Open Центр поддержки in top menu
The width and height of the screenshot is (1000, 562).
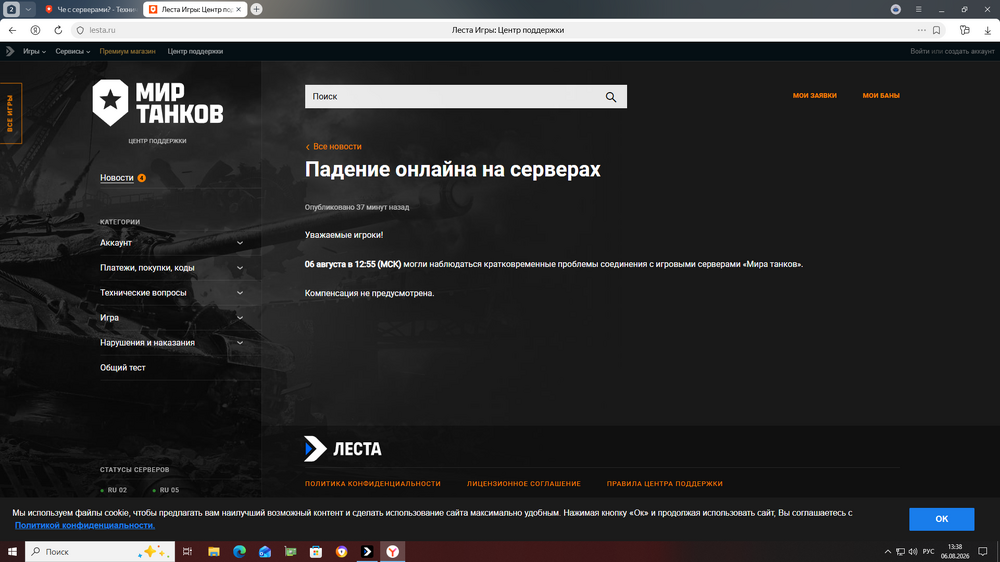[x=195, y=51]
